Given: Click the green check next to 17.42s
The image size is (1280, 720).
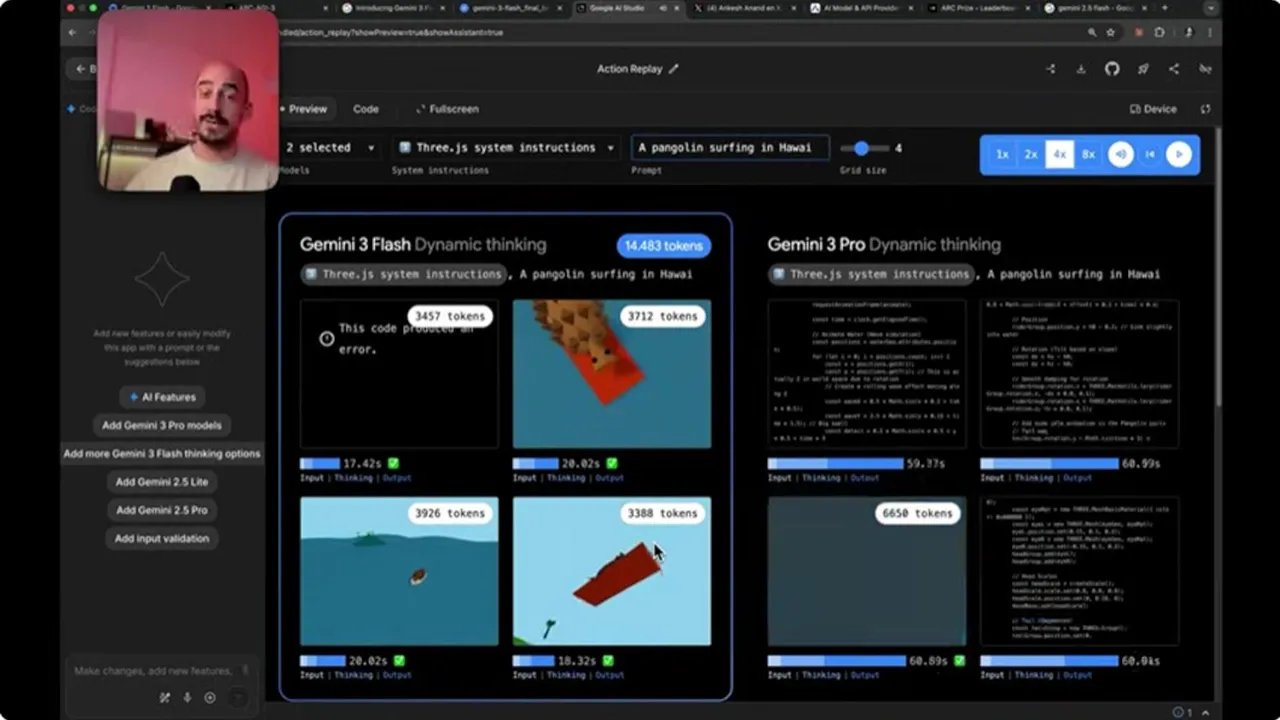Looking at the screenshot, I should click(393, 464).
